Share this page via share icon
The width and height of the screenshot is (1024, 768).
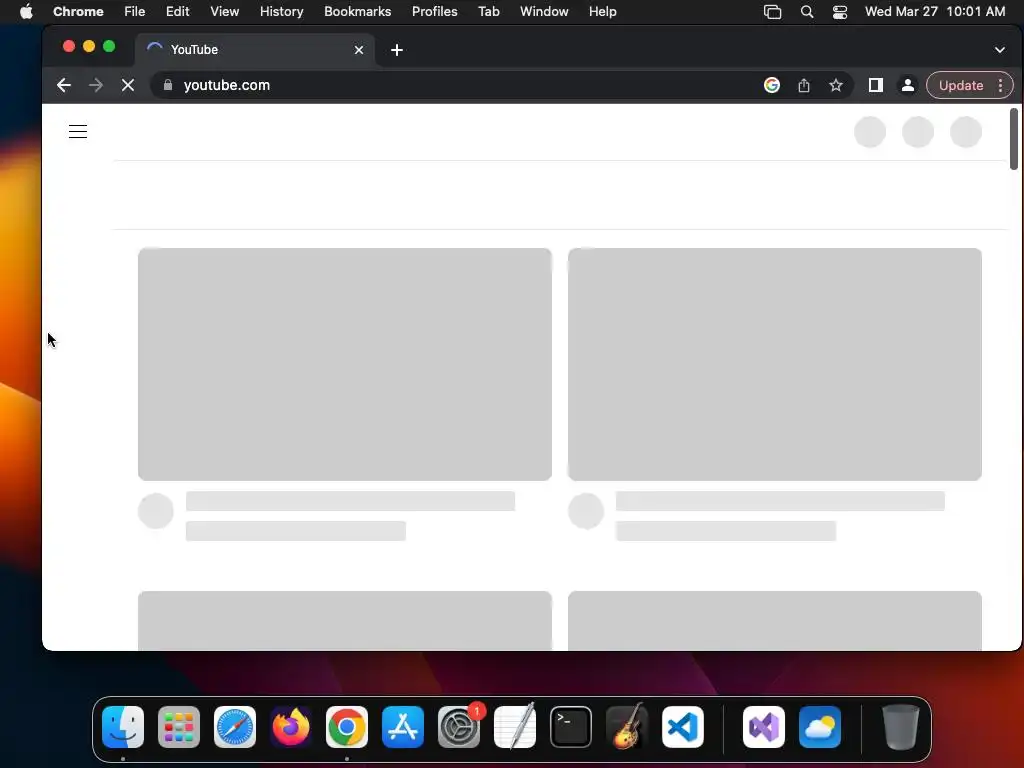click(804, 85)
